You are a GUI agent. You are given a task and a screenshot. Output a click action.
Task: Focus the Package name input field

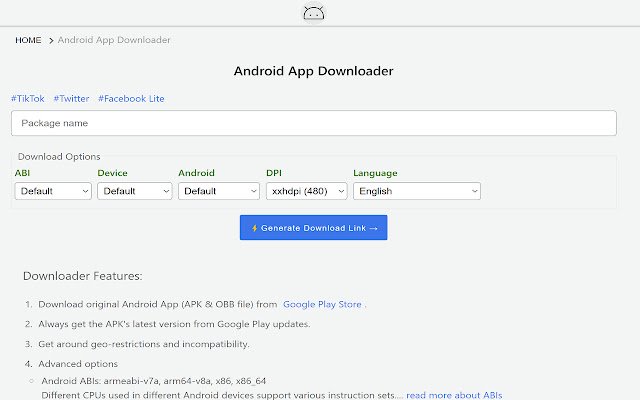(x=313, y=123)
